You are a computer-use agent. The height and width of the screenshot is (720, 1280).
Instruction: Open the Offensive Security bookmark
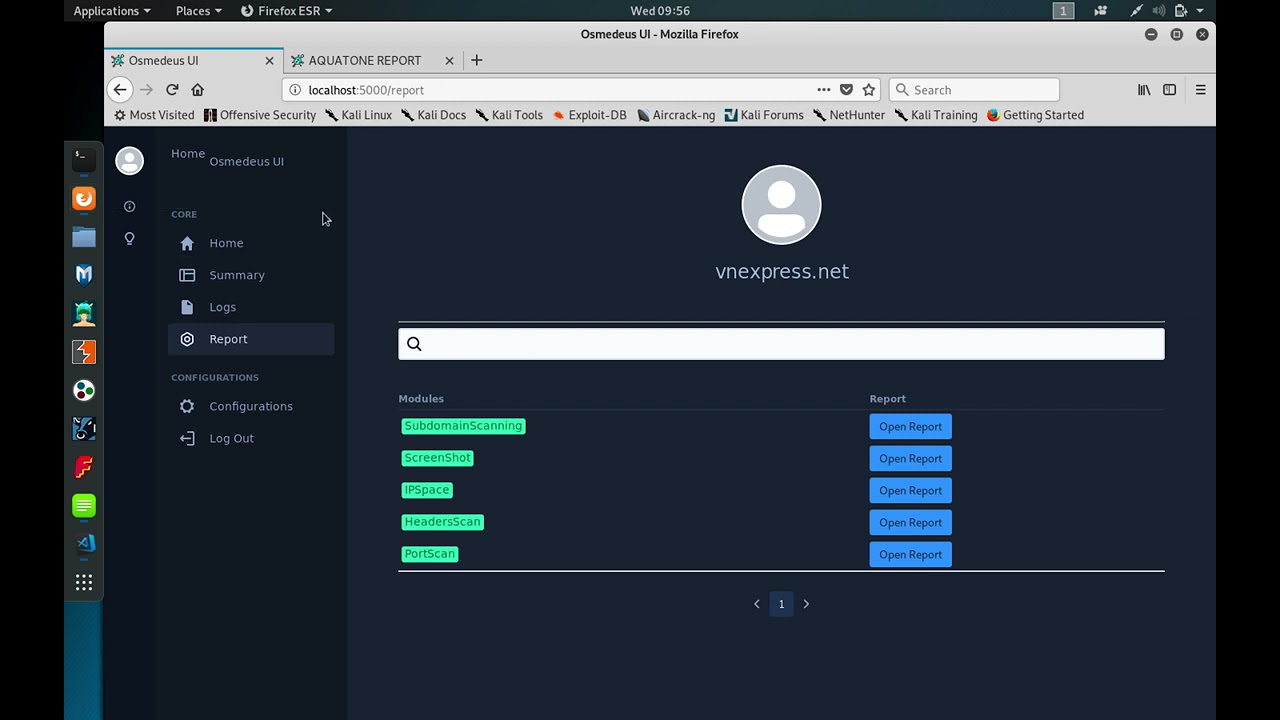coord(260,115)
